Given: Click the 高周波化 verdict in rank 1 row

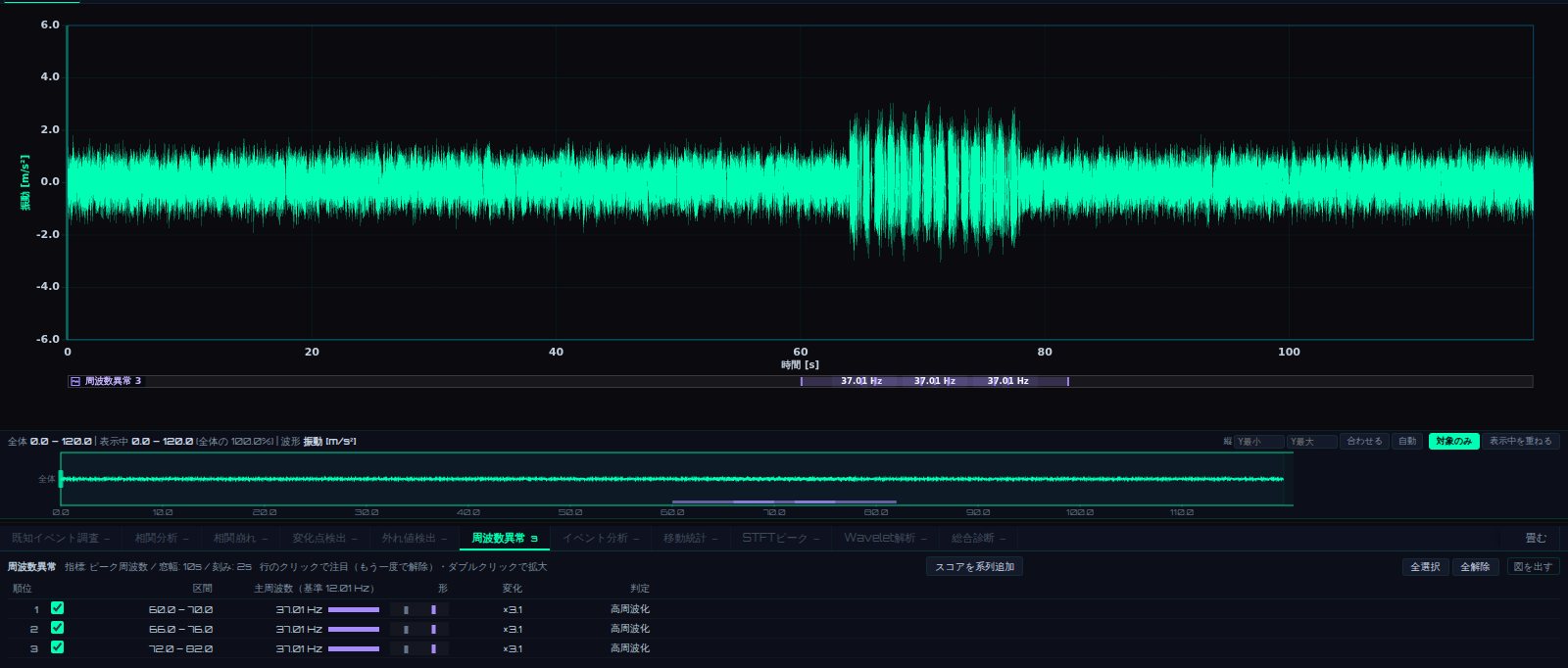Looking at the screenshot, I should click(630, 609).
